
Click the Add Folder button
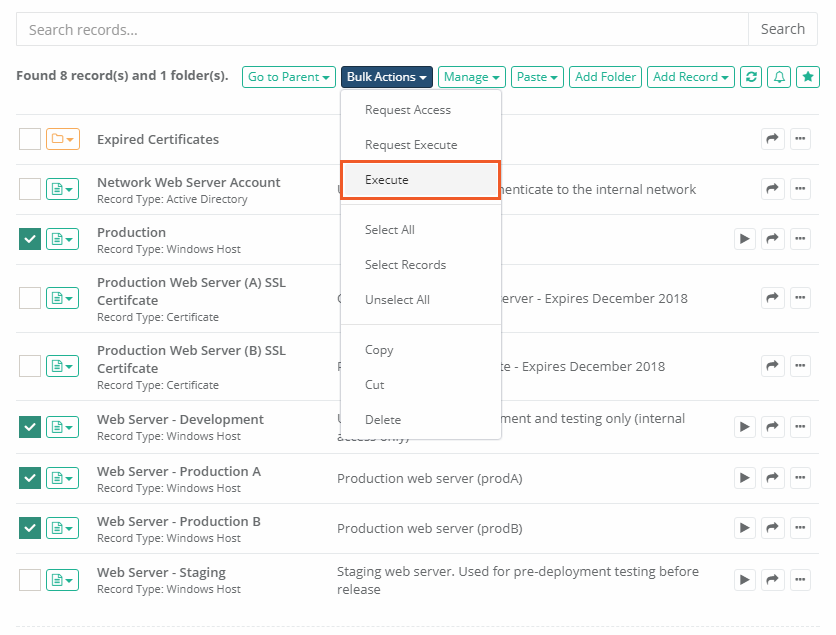(x=606, y=77)
